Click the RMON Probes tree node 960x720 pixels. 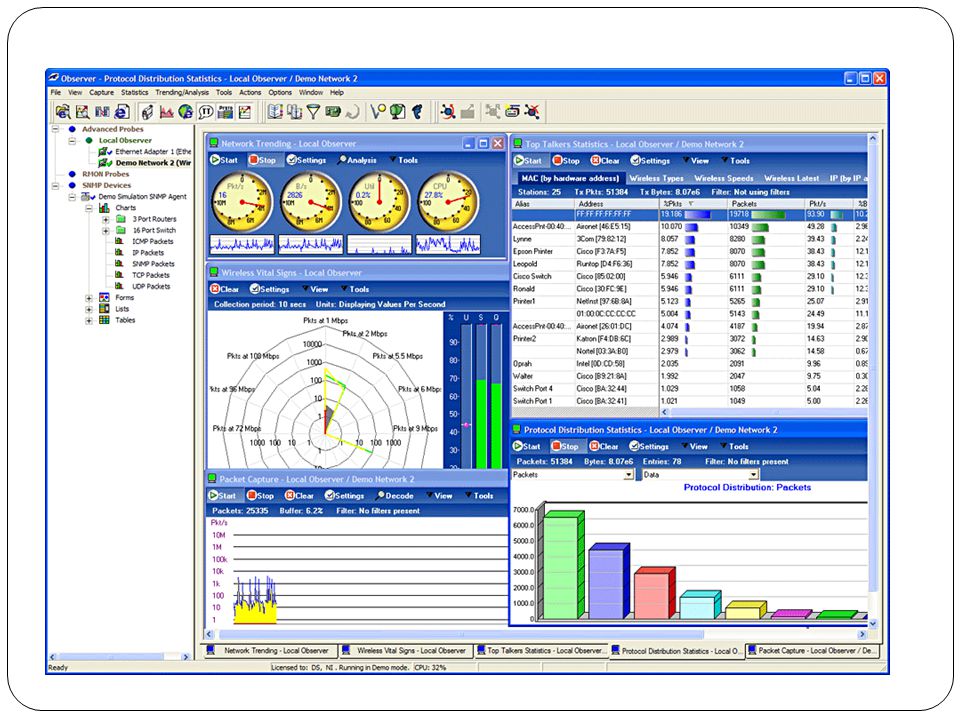pos(105,174)
